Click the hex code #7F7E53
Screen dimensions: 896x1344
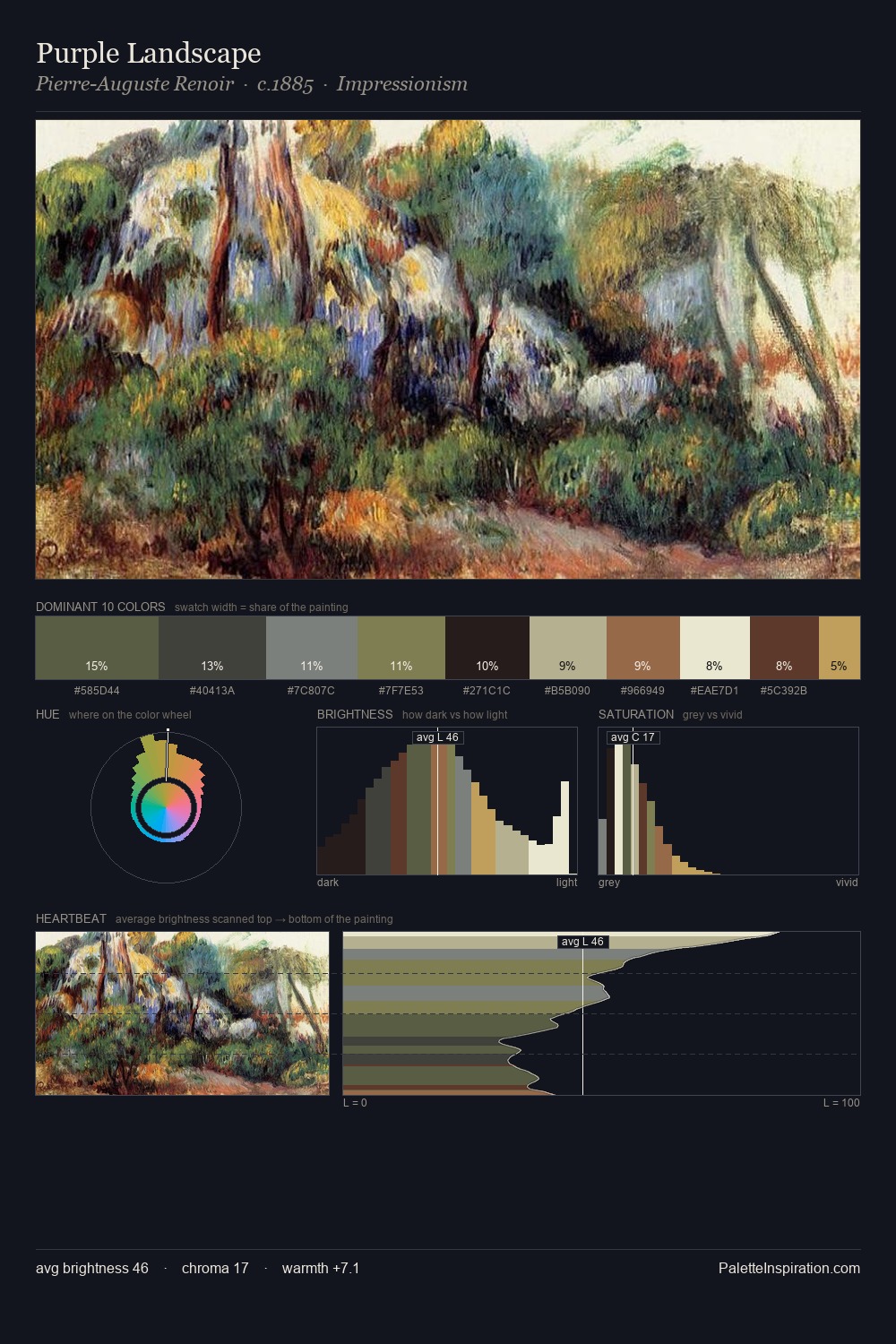click(x=401, y=691)
